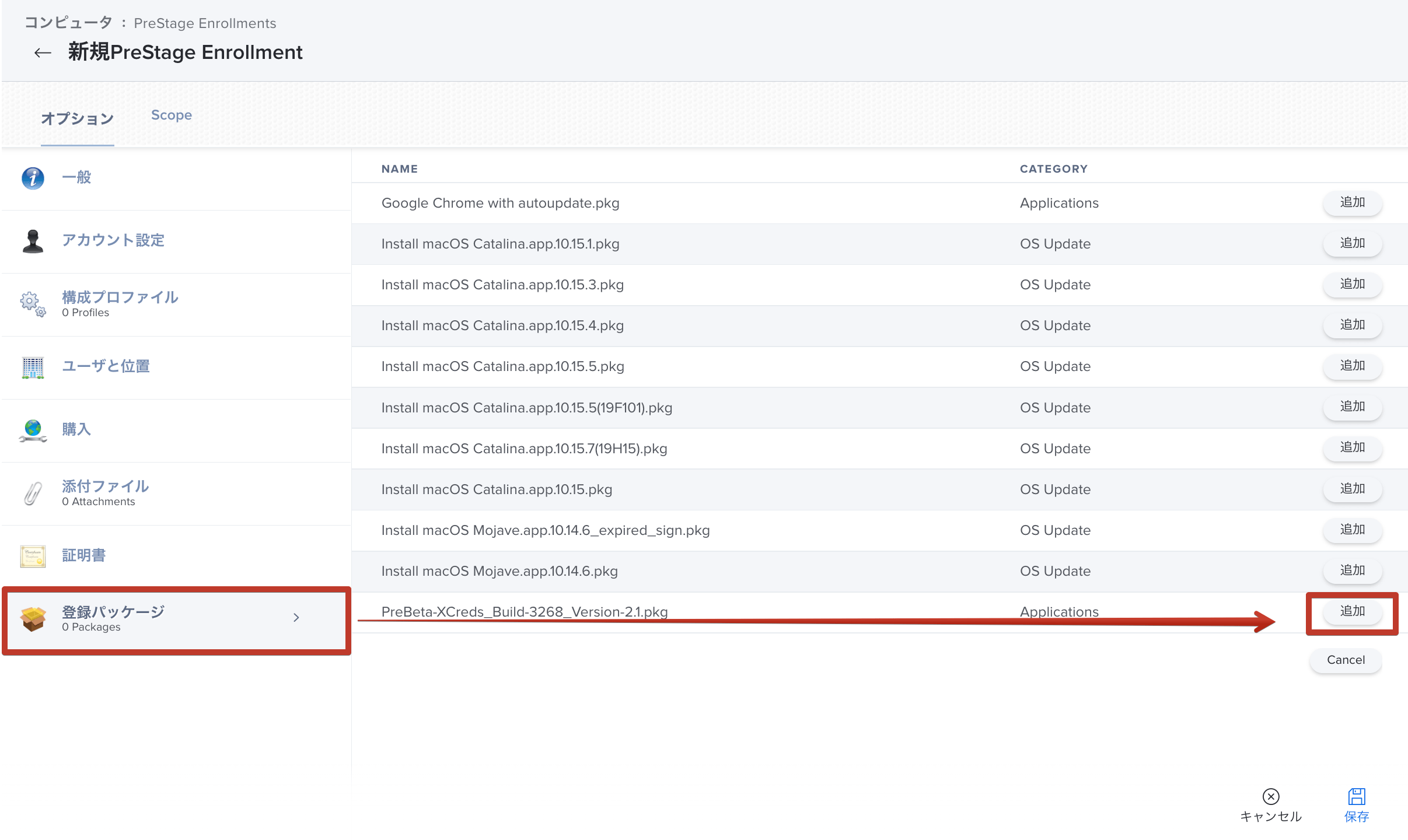Click the circled X キャンセル icon
The image size is (1408, 840).
pyautogui.click(x=1271, y=796)
